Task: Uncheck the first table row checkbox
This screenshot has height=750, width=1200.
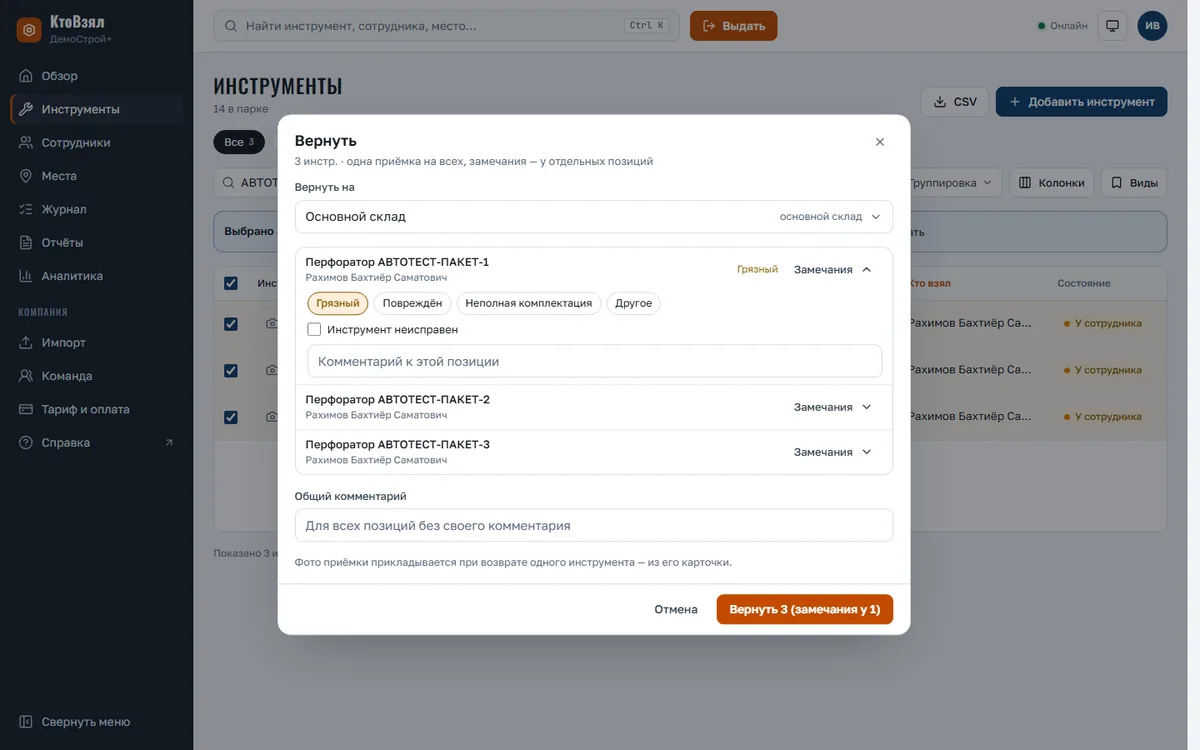Action: coord(231,324)
